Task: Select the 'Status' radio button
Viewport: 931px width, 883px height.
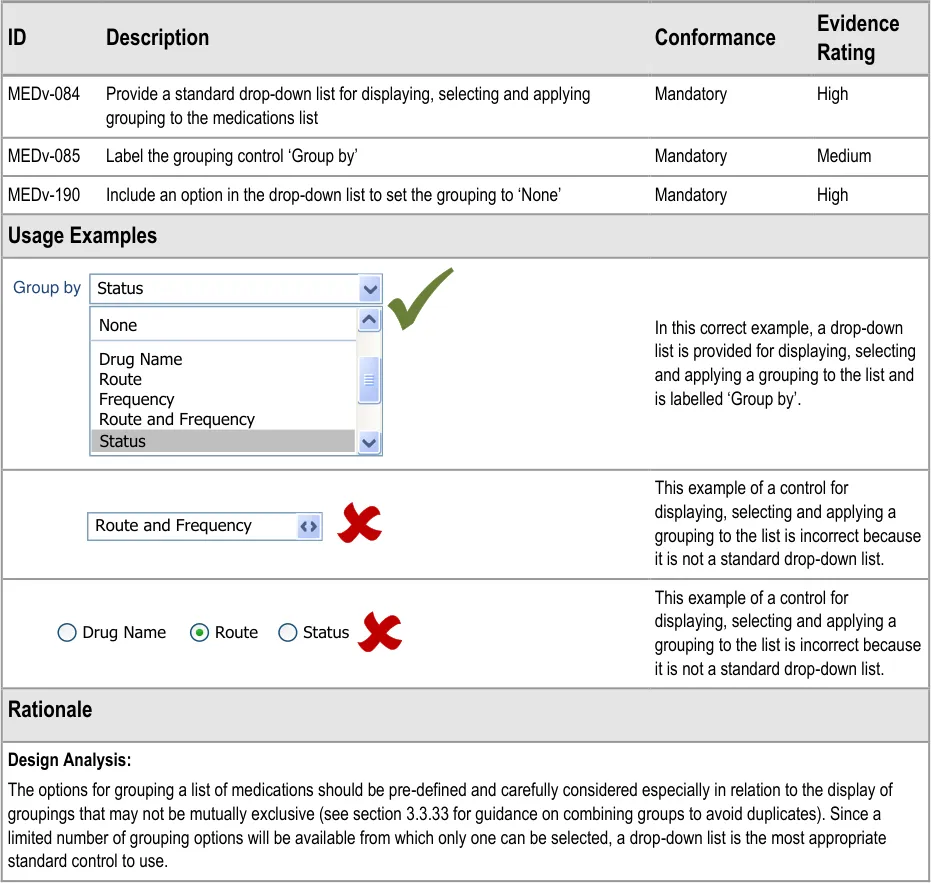Action: coord(288,632)
